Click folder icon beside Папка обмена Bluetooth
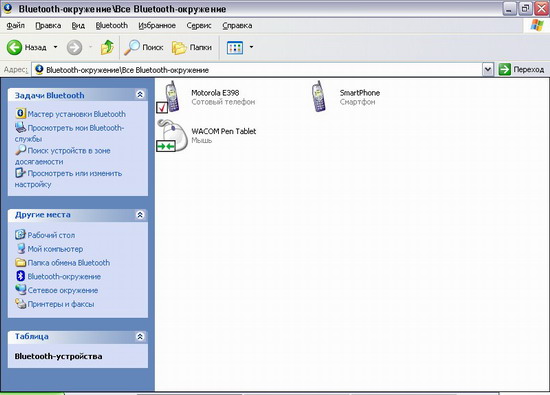The image size is (550, 395). pos(20,262)
